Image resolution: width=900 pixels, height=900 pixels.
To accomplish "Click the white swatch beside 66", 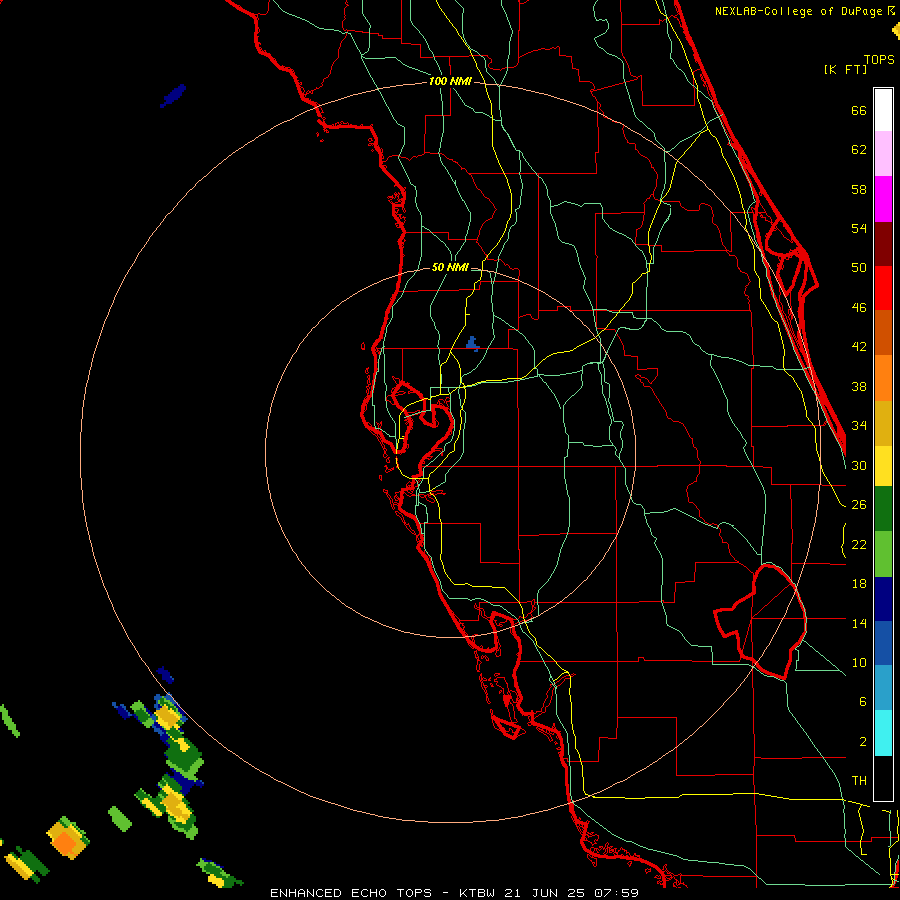I will click(883, 110).
